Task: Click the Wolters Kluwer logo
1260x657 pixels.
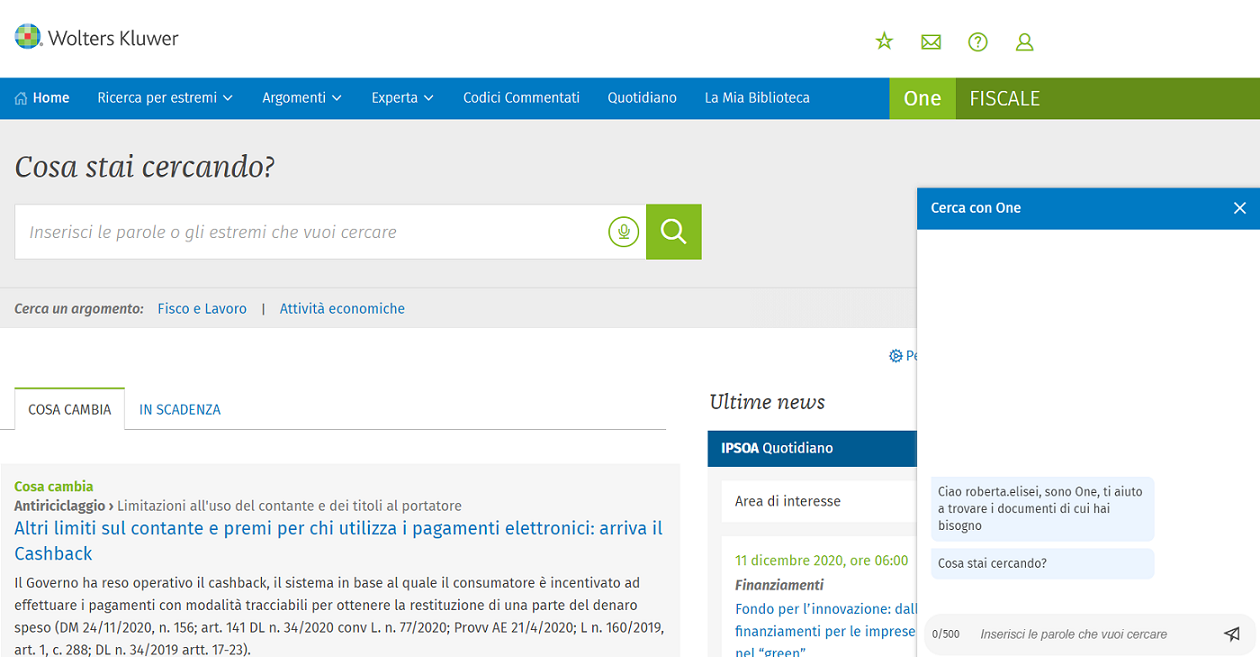Action: click(97, 38)
